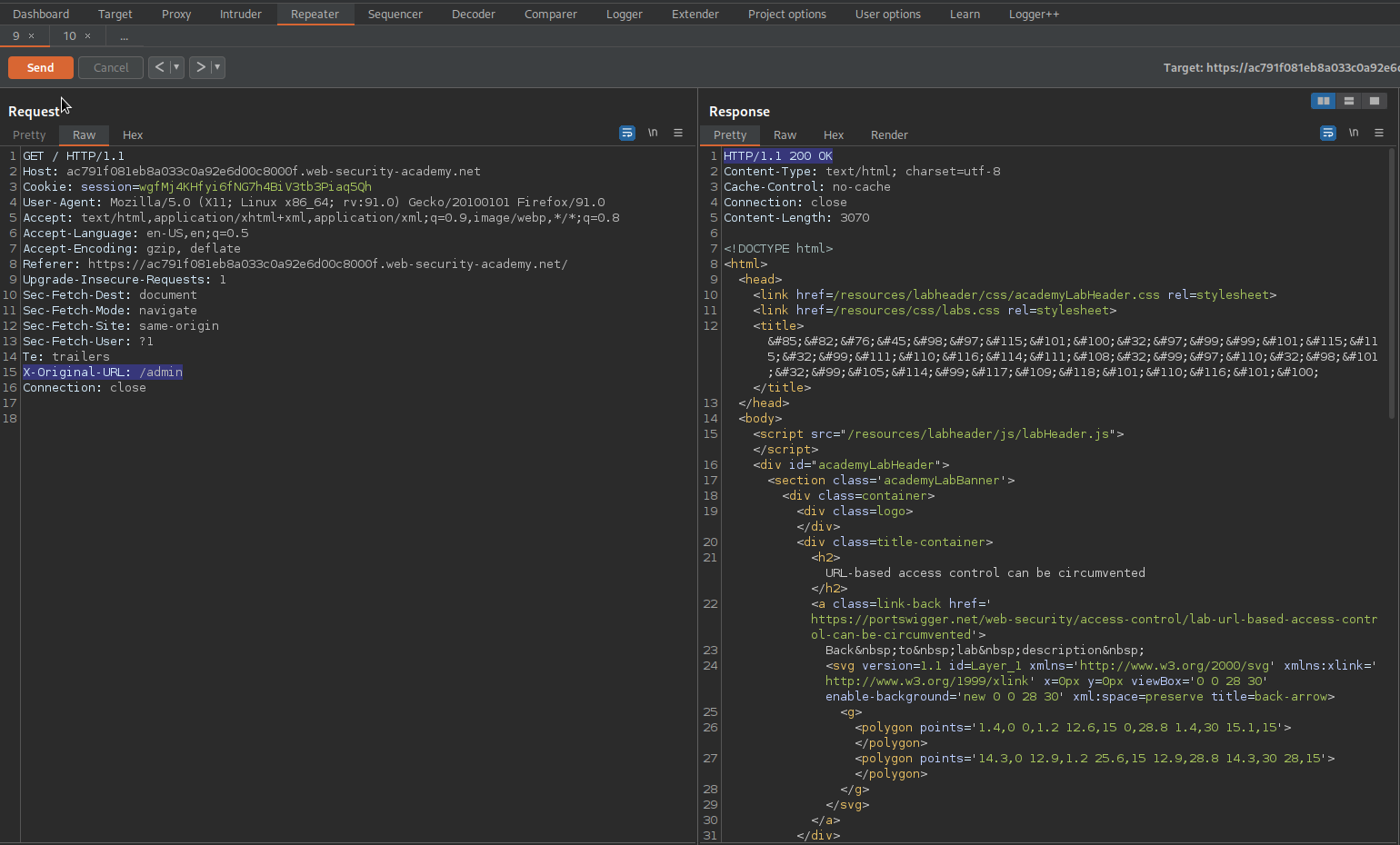Select Repeater sub-tab 9
Screen dimensions: 1400x845
click(15, 36)
